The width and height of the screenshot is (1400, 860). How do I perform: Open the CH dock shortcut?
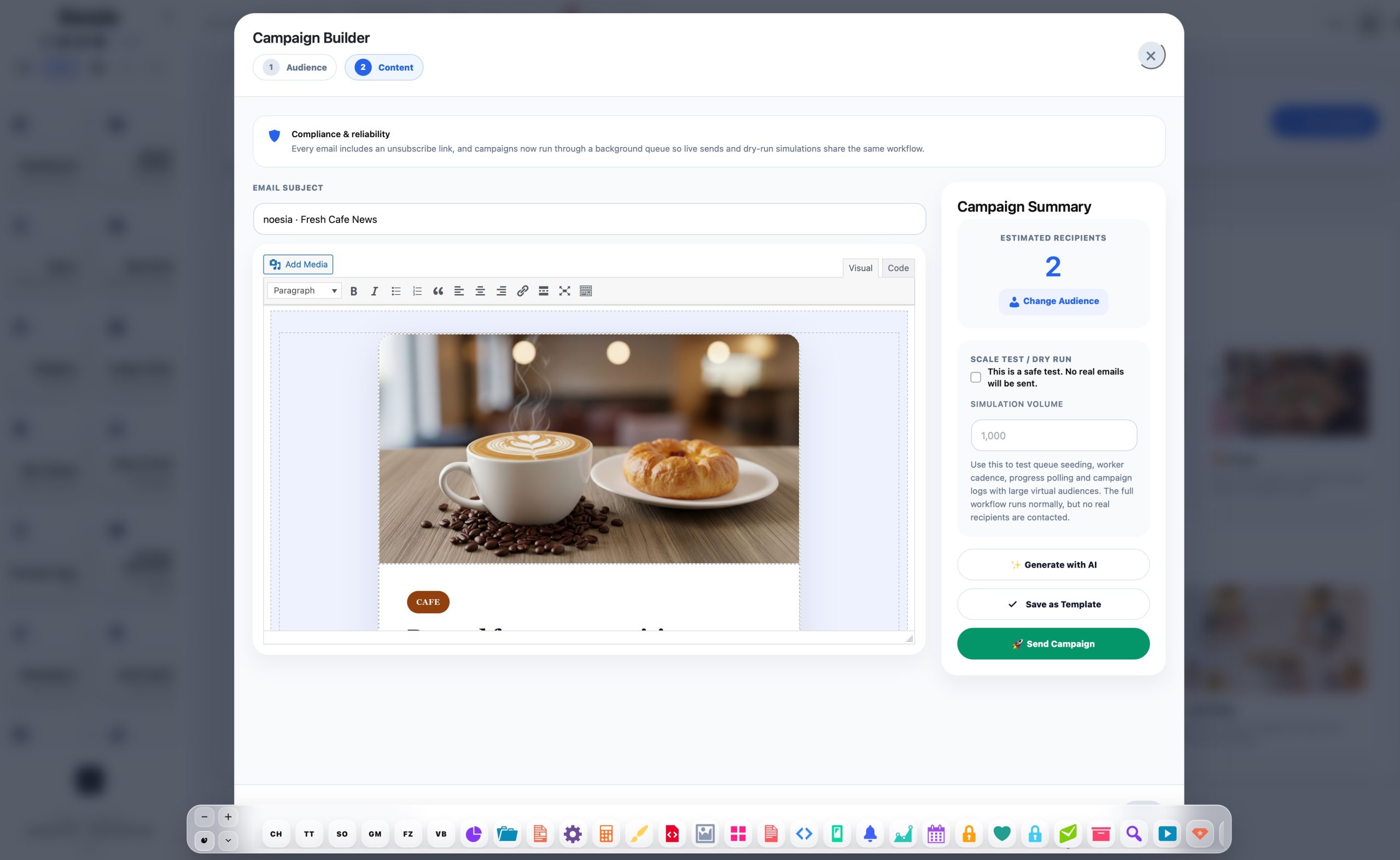click(276, 834)
